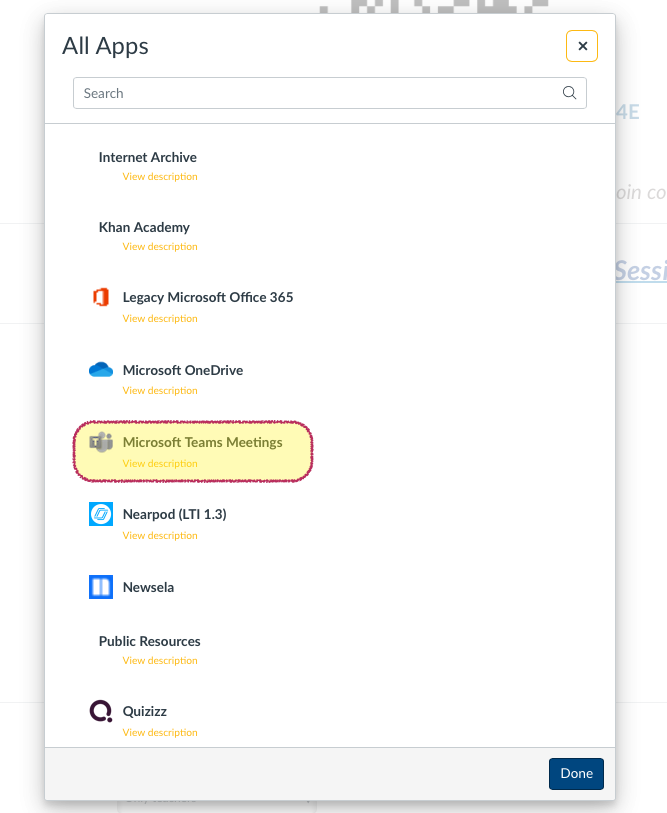Open View description under Quizizz
Viewport: 667px width, 813px height.
[160, 733]
